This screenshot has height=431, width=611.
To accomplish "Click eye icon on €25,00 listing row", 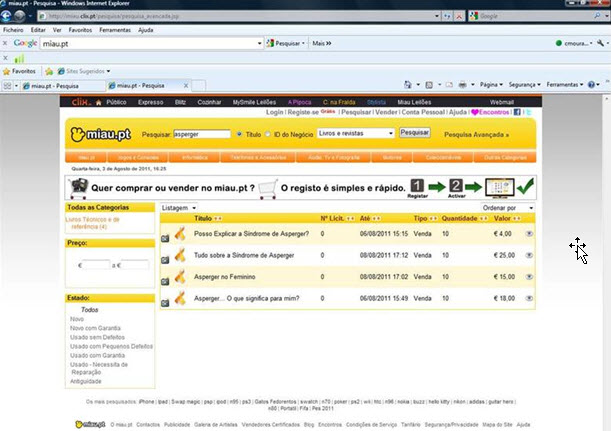I will click(x=529, y=254).
